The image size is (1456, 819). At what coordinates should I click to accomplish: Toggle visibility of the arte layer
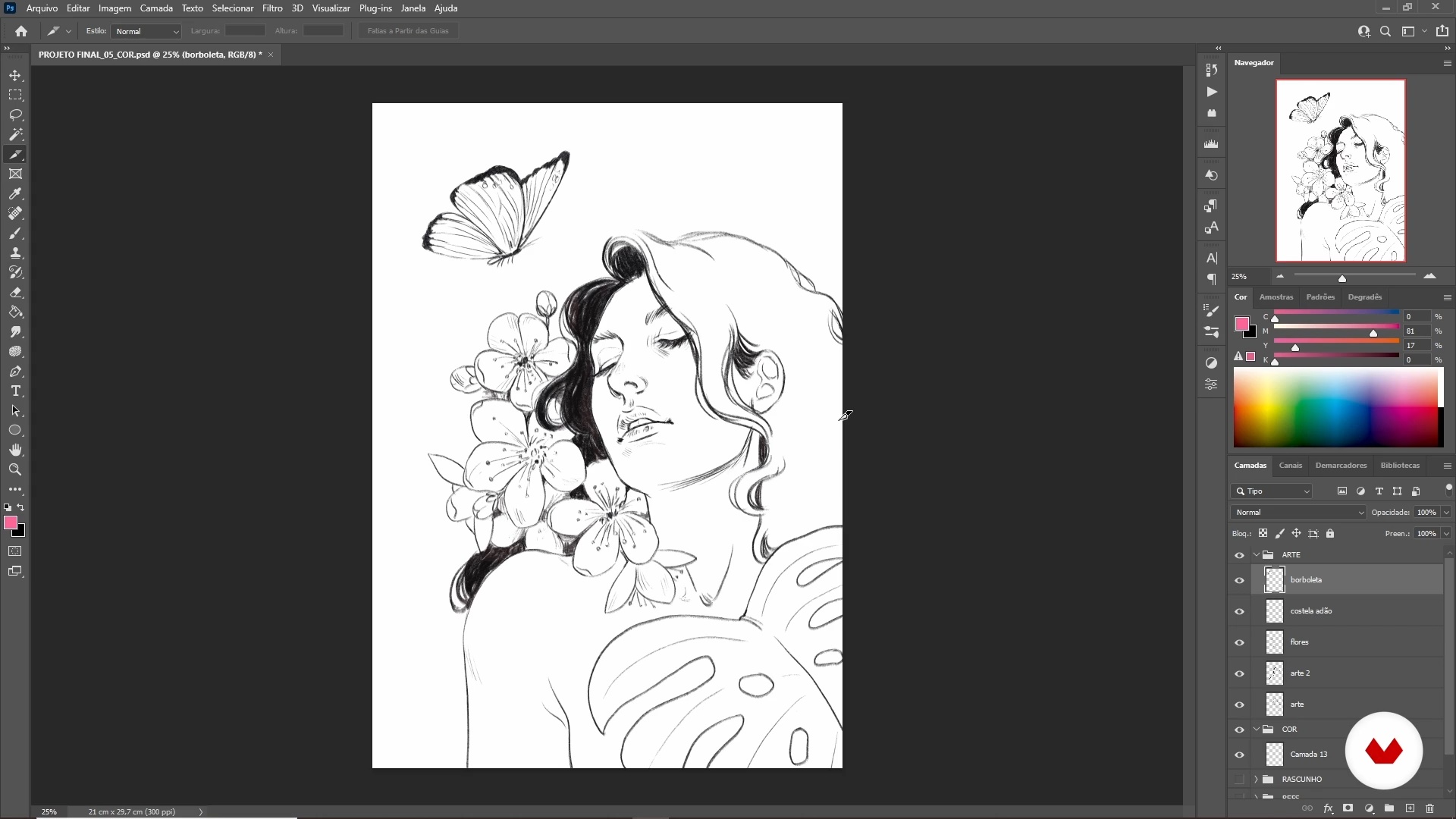[x=1239, y=705]
